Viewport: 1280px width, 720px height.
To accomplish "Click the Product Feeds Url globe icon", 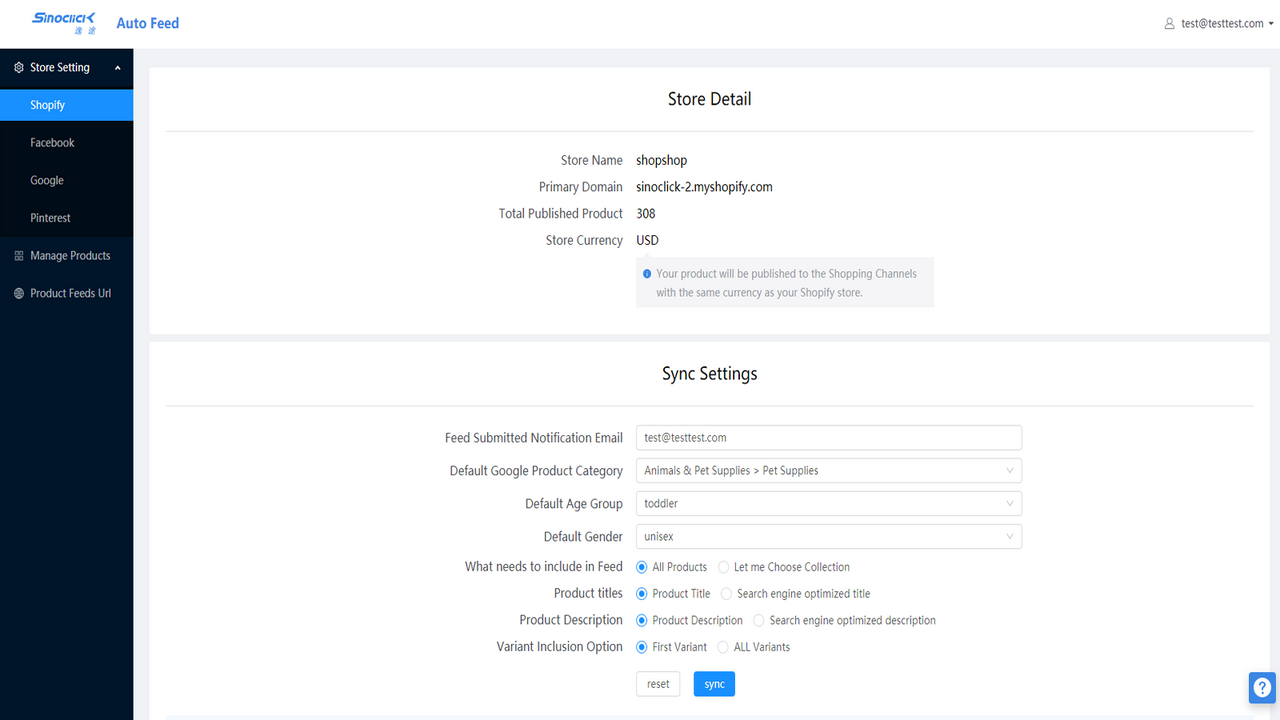I will click(19, 294).
